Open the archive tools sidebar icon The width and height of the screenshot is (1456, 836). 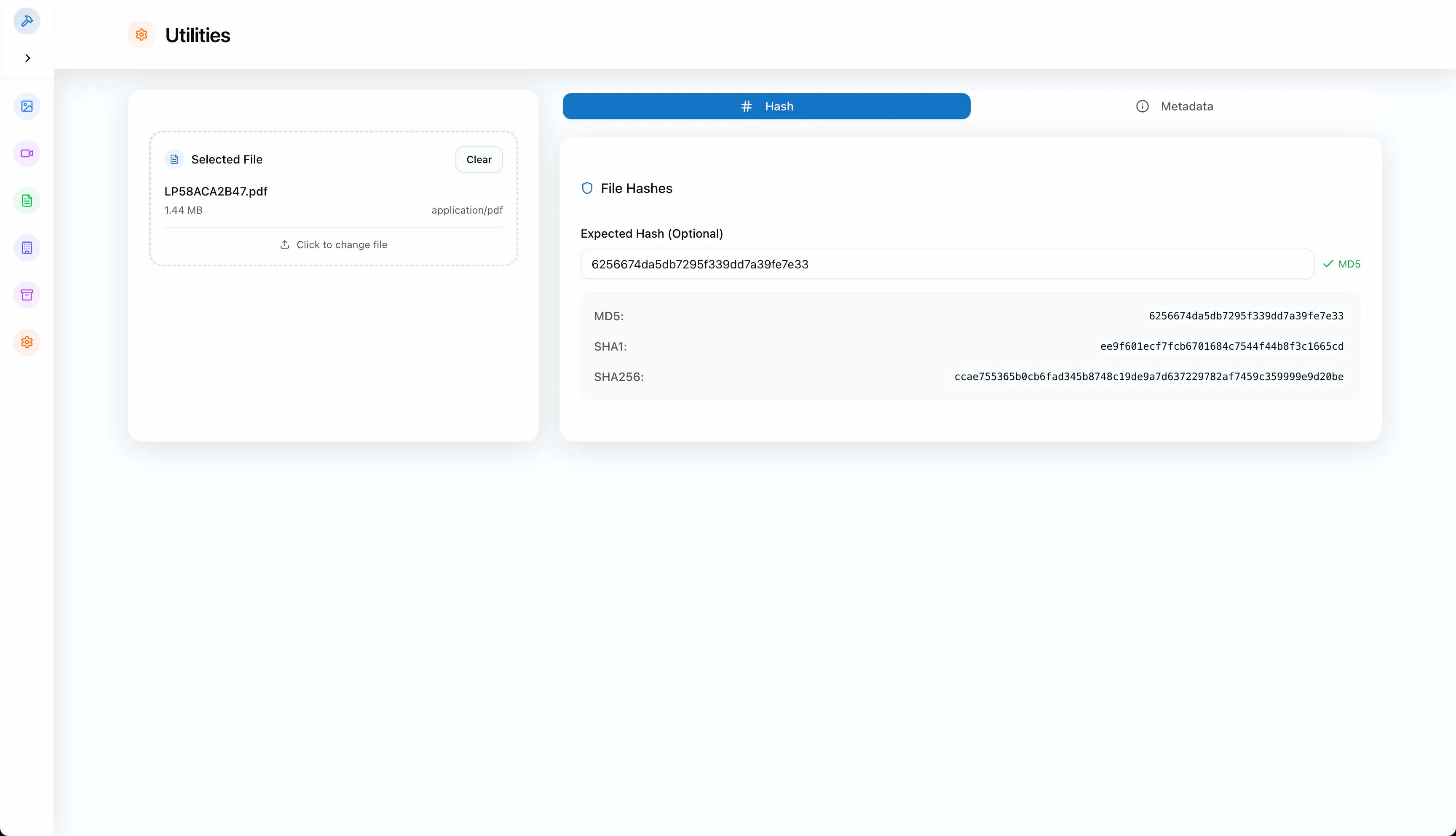(27, 295)
